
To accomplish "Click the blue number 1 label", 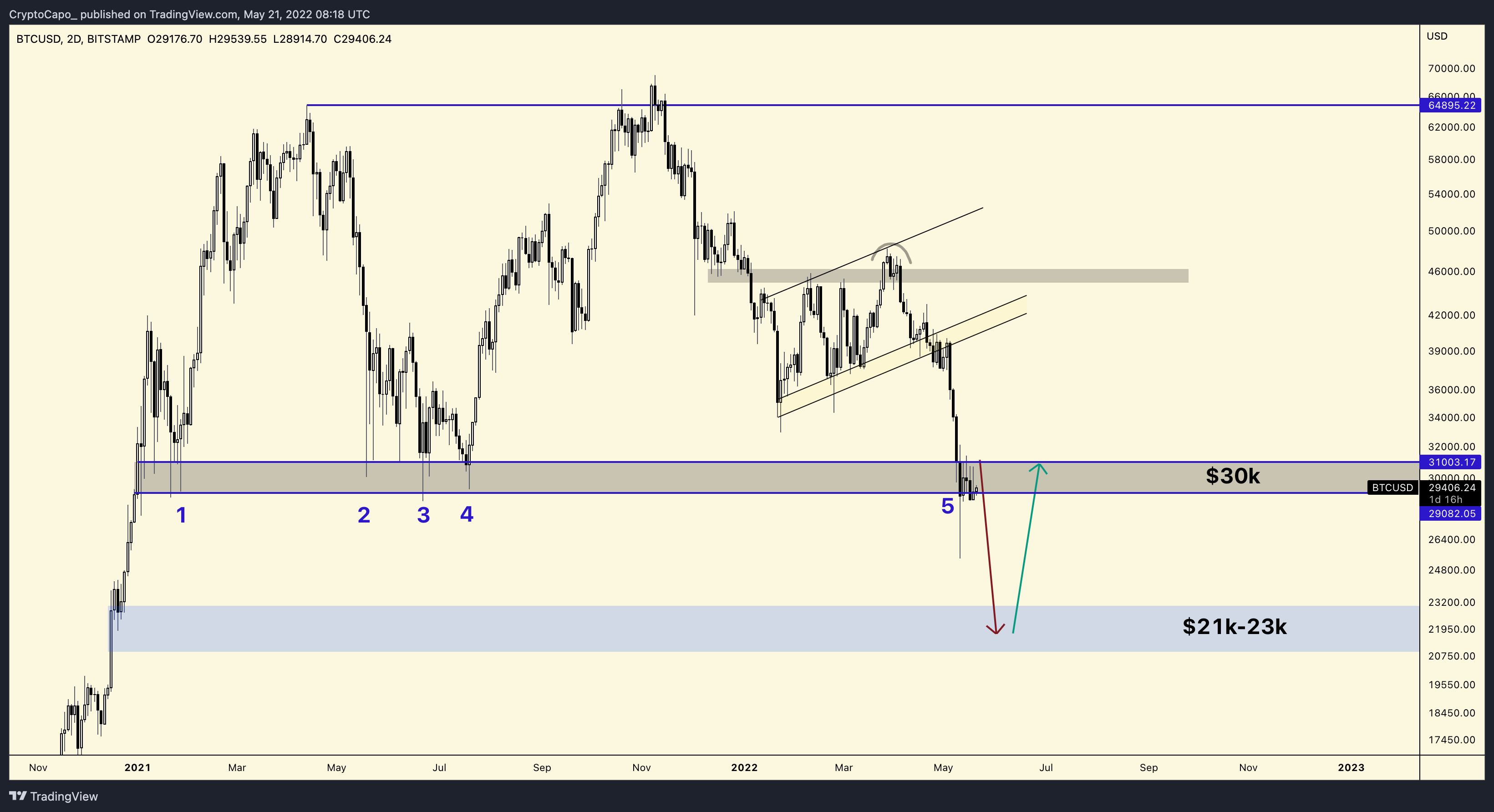I will click(182, 515).
